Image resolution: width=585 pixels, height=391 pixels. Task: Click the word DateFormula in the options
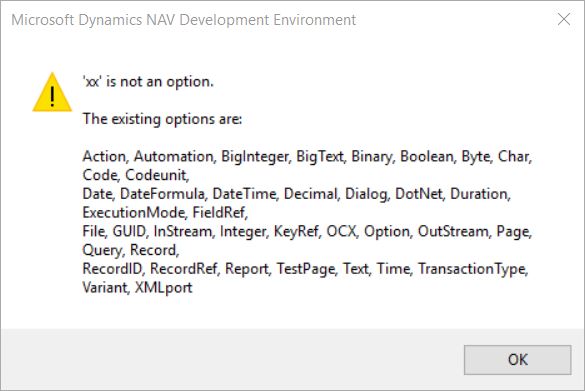click(x=163, y=194)
